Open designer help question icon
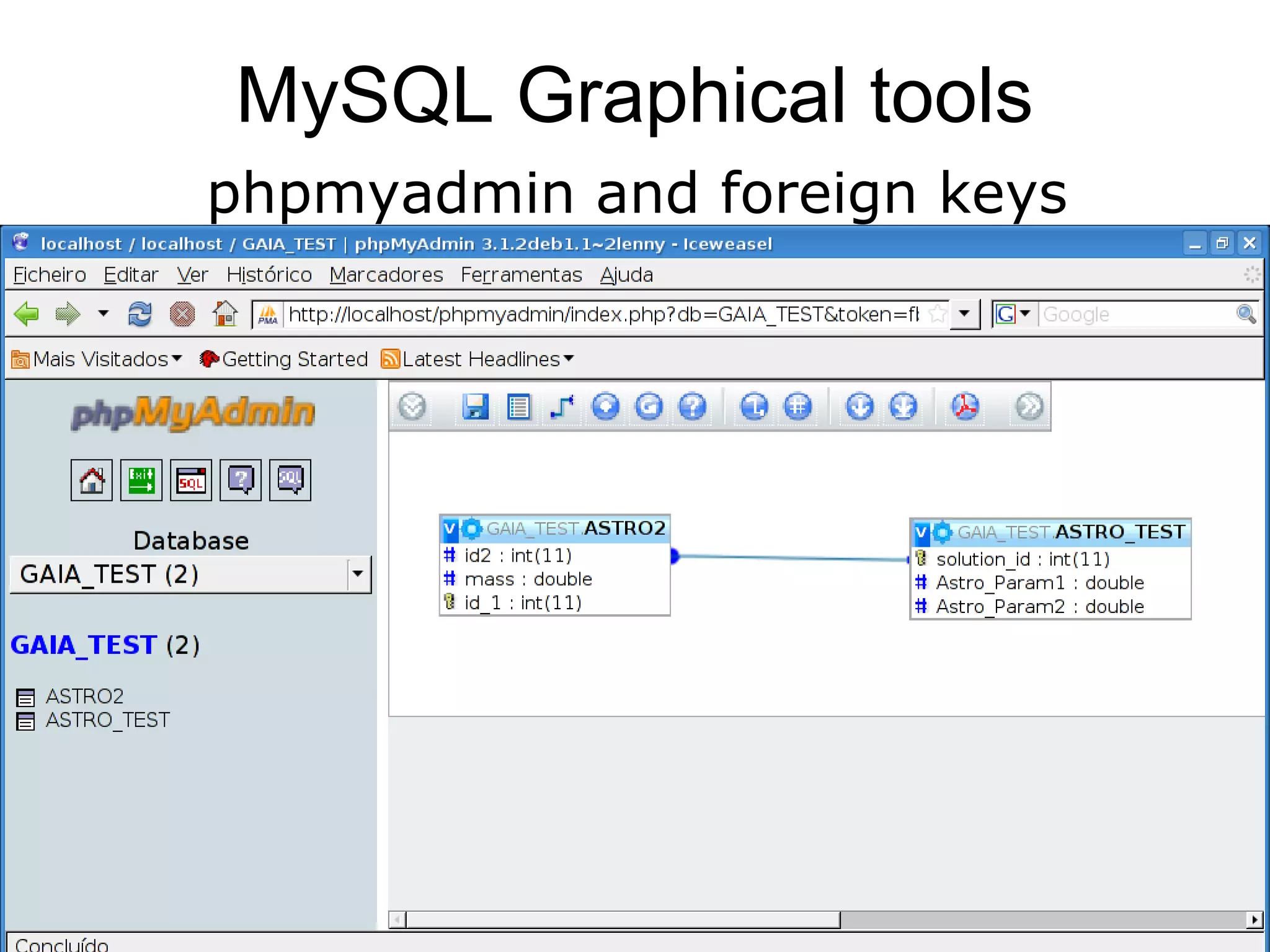The image size is (1270, 952). click(x=693, y=407)
